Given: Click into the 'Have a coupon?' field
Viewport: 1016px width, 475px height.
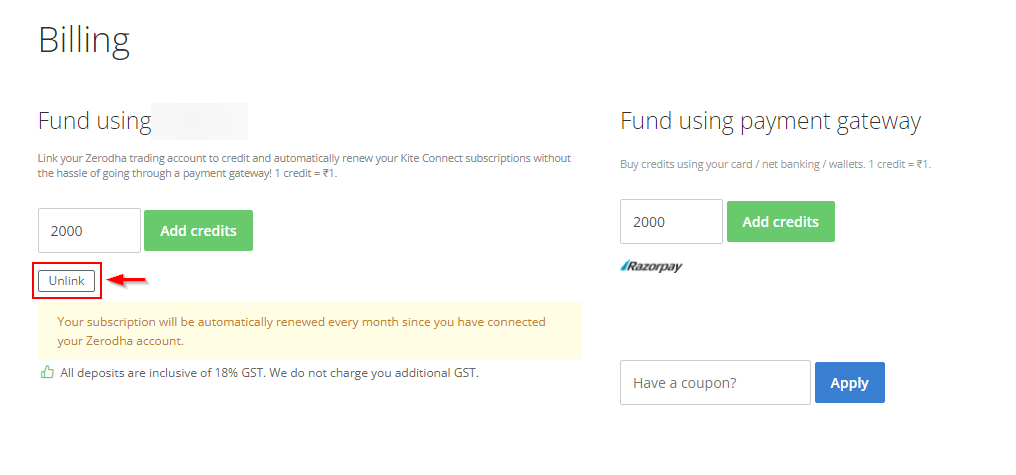Looking at the screenshot, I should 715,382.
